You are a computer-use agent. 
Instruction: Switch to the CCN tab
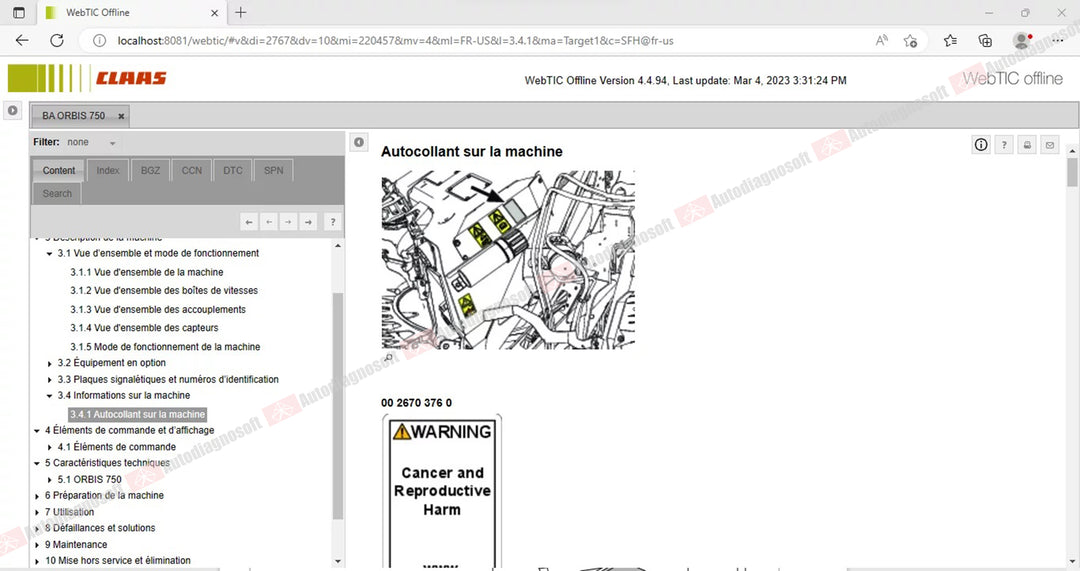click(x=191, y=170)
